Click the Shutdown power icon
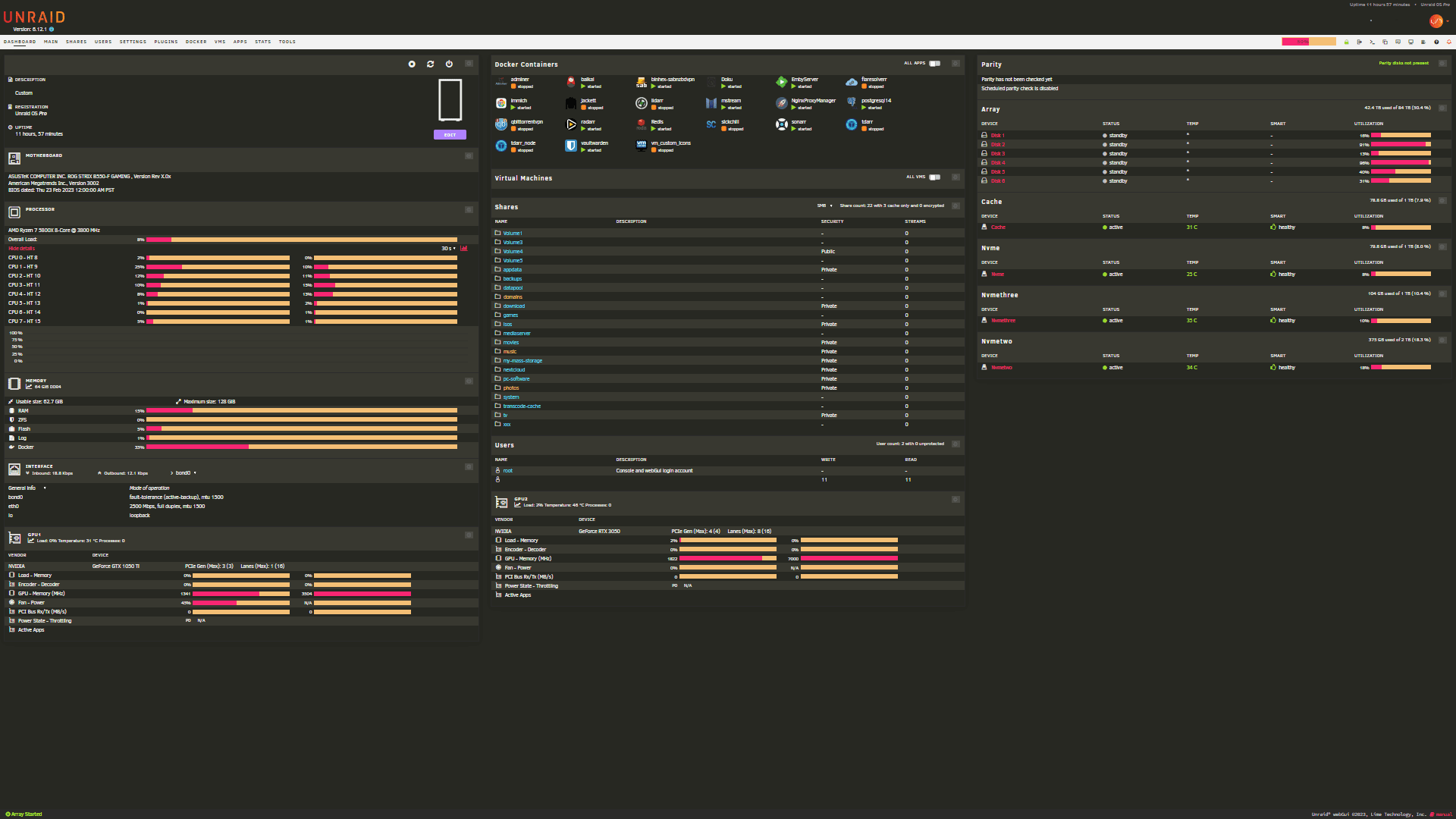 (x=449, y=64)
